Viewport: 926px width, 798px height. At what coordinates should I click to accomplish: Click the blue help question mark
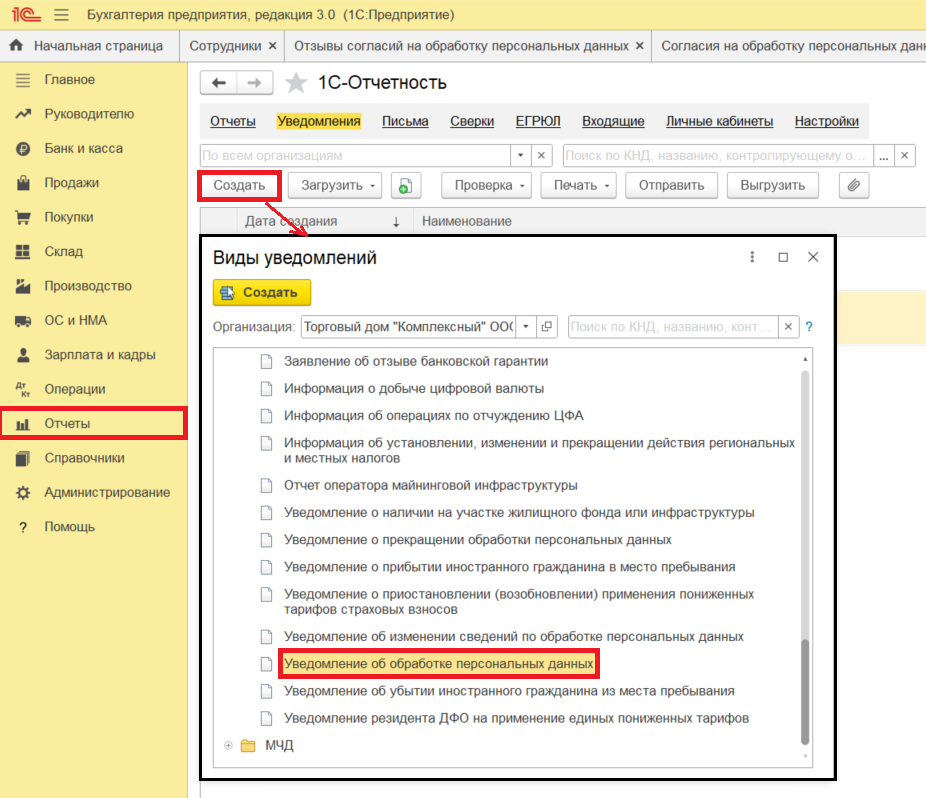click(809, 326)
